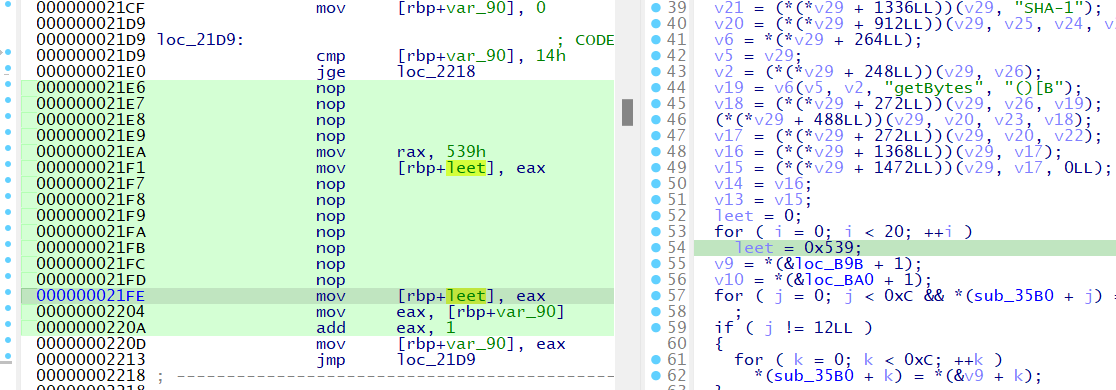This screenshot has height=390, width=1116.
Task: Click margin dot beside address 000000021EA
Action: (x=8, y=152)
